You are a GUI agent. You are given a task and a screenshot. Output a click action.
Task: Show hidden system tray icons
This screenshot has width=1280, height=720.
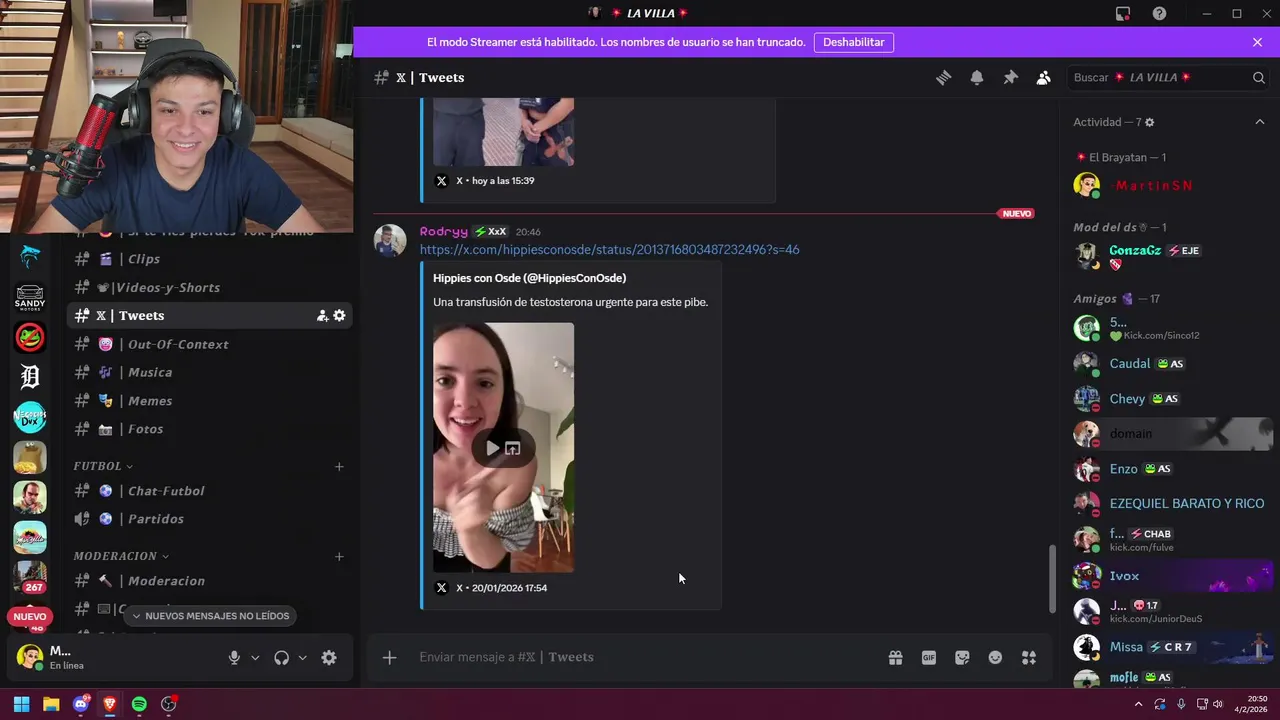pos(1138,704)
